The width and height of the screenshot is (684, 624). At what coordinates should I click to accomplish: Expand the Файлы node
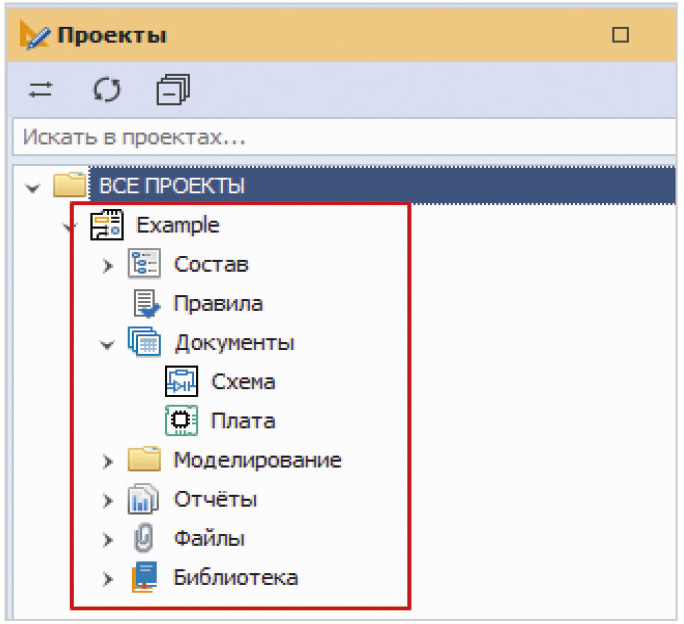(108, 540)
